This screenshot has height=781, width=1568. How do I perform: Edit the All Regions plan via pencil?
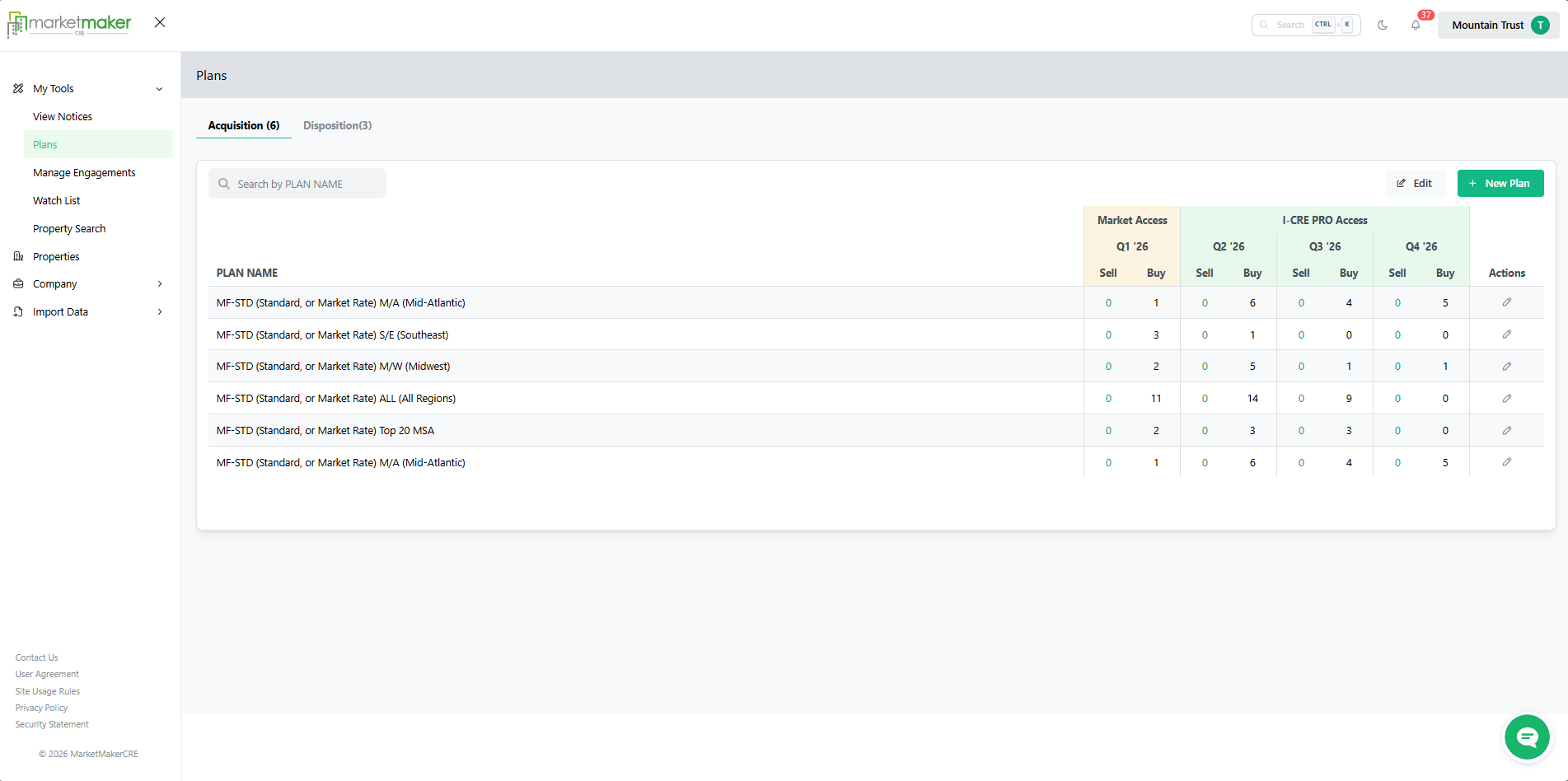(x=1506, y=399)
